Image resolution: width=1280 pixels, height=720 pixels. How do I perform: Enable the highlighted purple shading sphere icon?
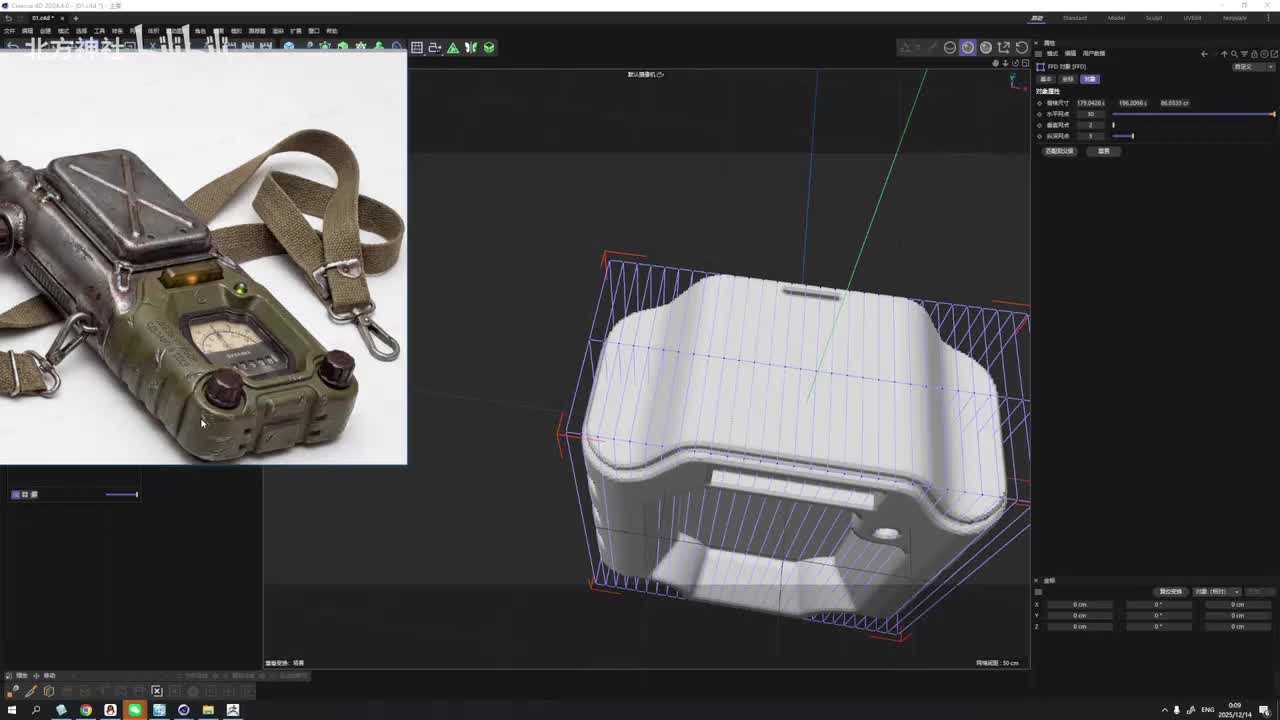[x=967, y=47]
